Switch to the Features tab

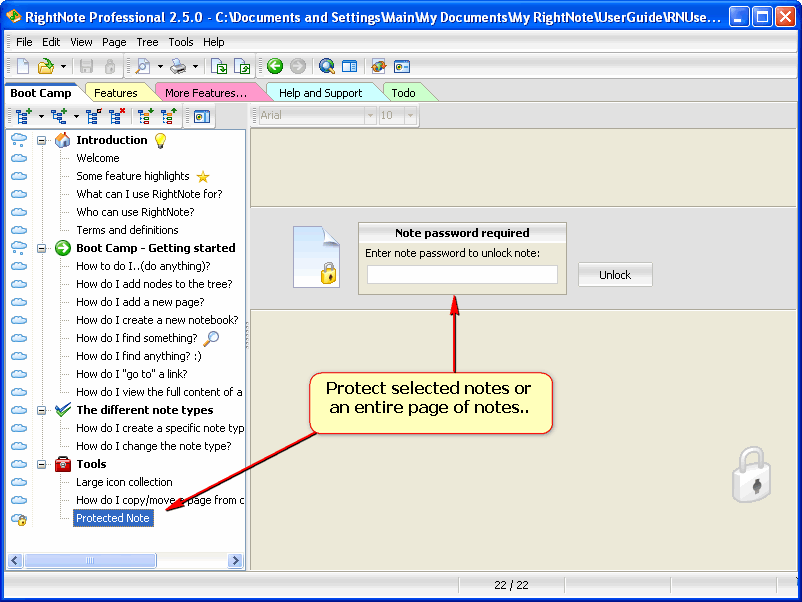click(116, 93)
